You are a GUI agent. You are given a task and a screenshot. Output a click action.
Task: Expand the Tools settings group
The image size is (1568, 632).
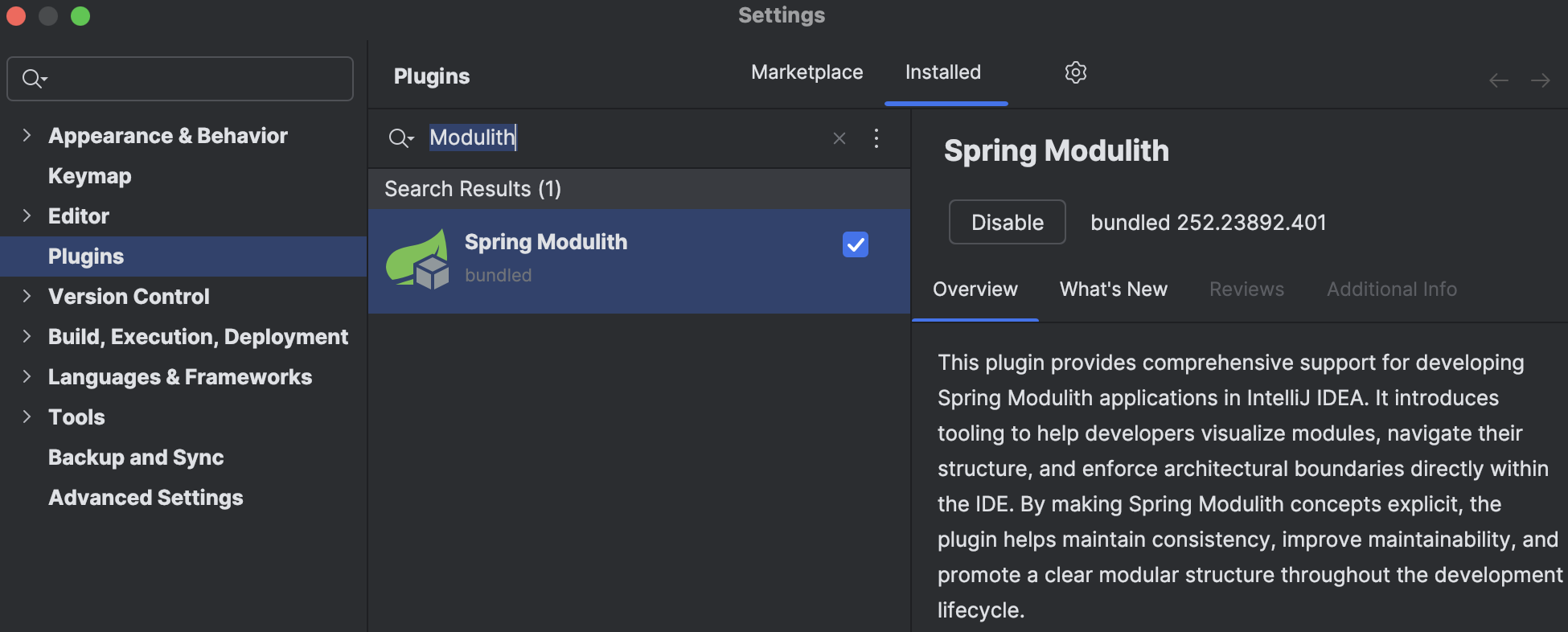coord(27,417)
